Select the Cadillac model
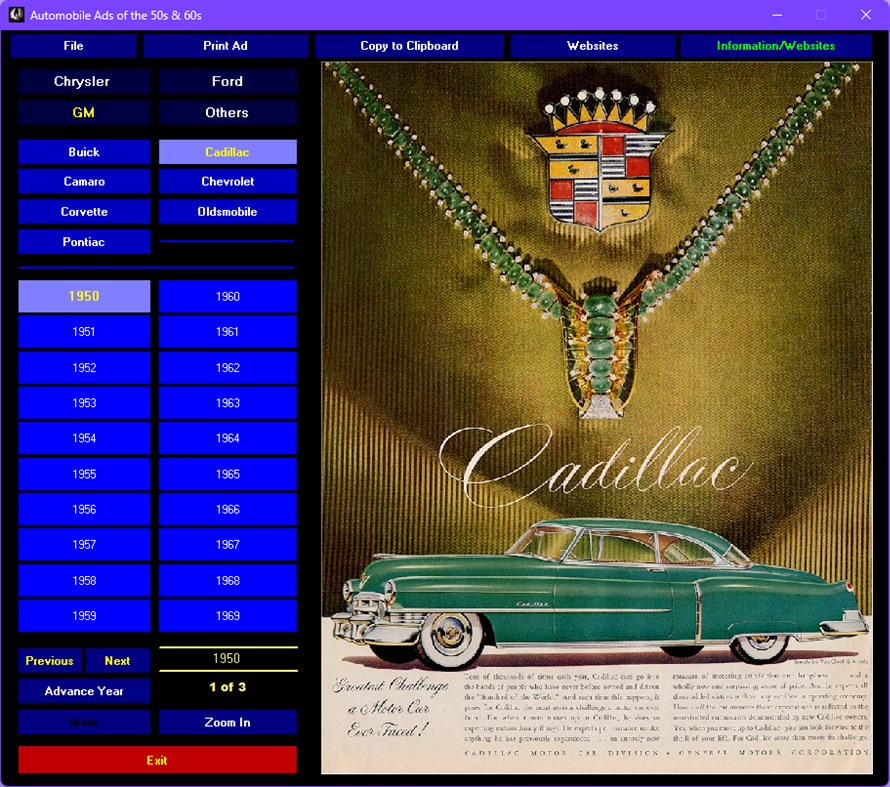This screenshot has height=787, width=890. 227,151
